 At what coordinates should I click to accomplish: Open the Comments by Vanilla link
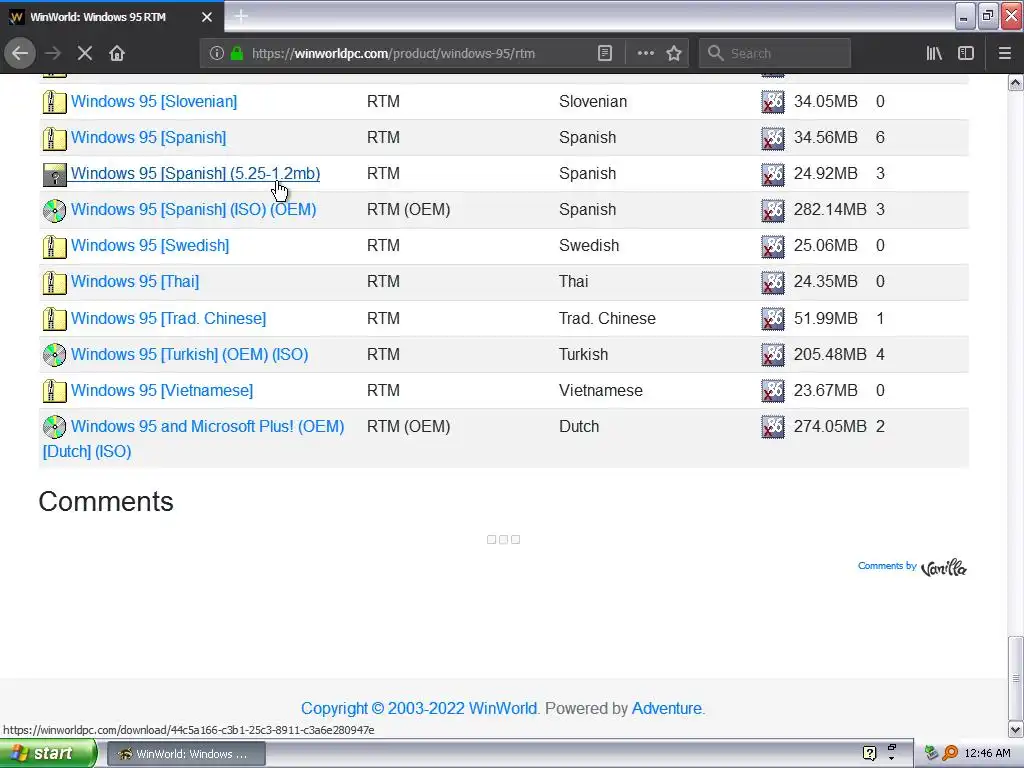[x=912, y=567]
